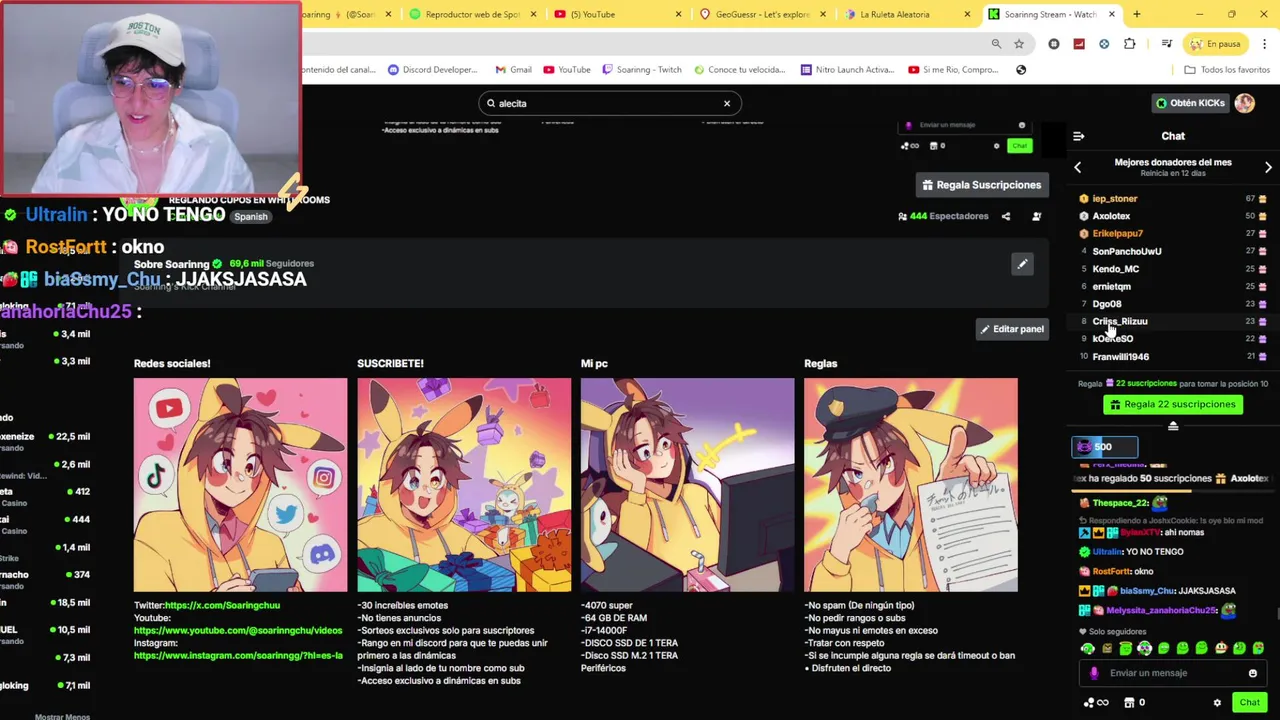Collapse the leaderboard with the eject arrow

point(1173,427)
